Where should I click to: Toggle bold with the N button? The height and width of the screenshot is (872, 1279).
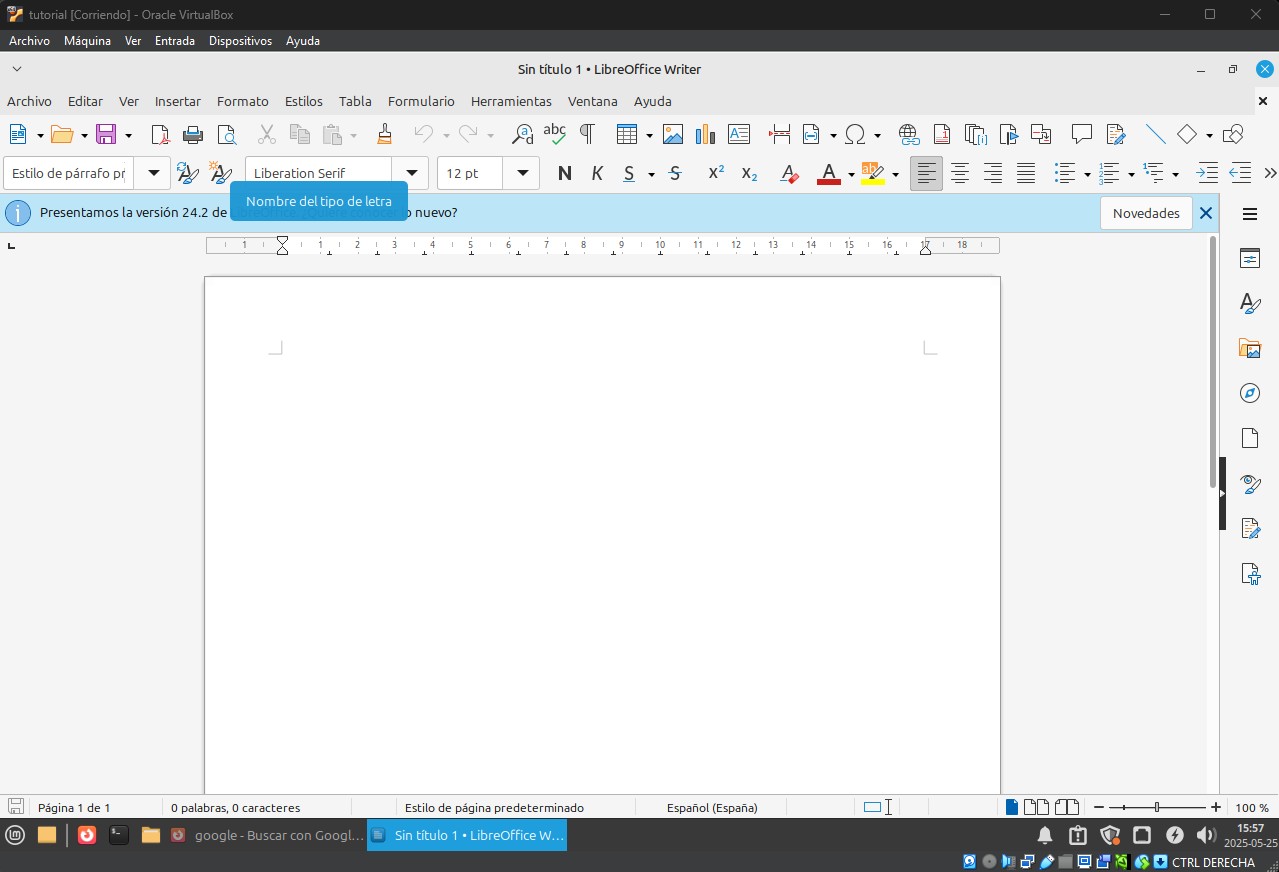click(x=565, y=173)
